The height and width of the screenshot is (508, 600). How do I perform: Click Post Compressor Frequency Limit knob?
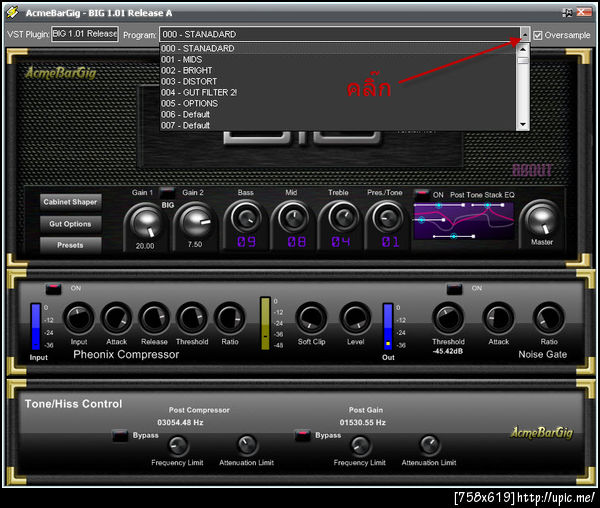click(x=178, y=445)
